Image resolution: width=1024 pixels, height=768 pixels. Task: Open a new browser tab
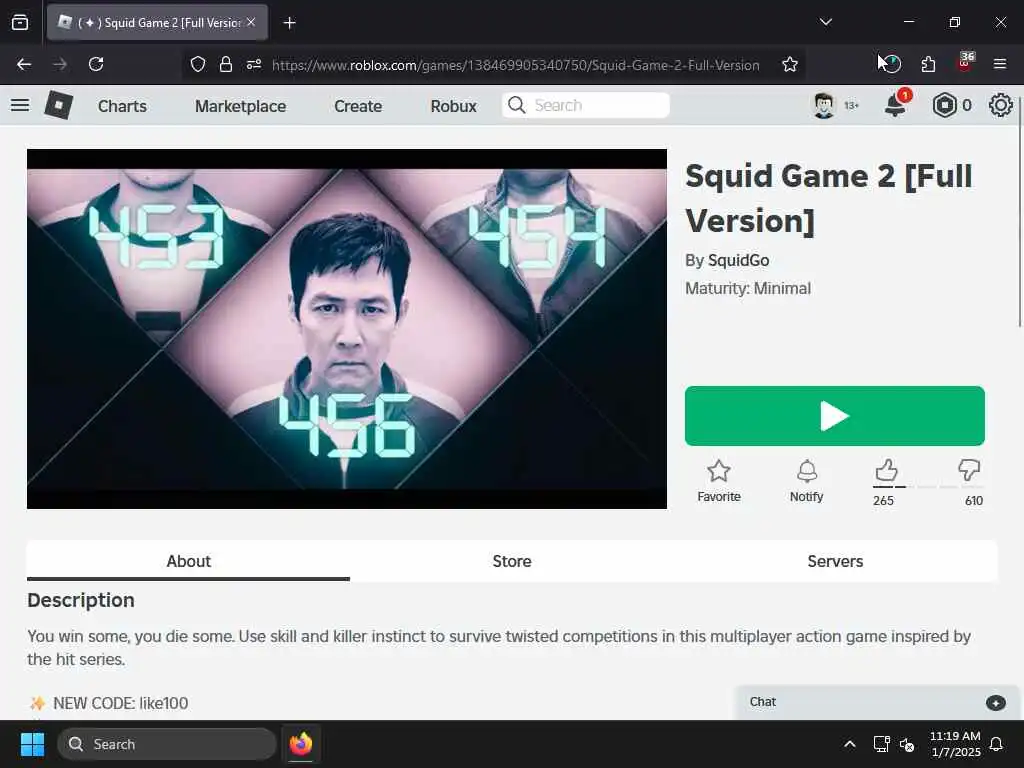click(x=289, y=23)
